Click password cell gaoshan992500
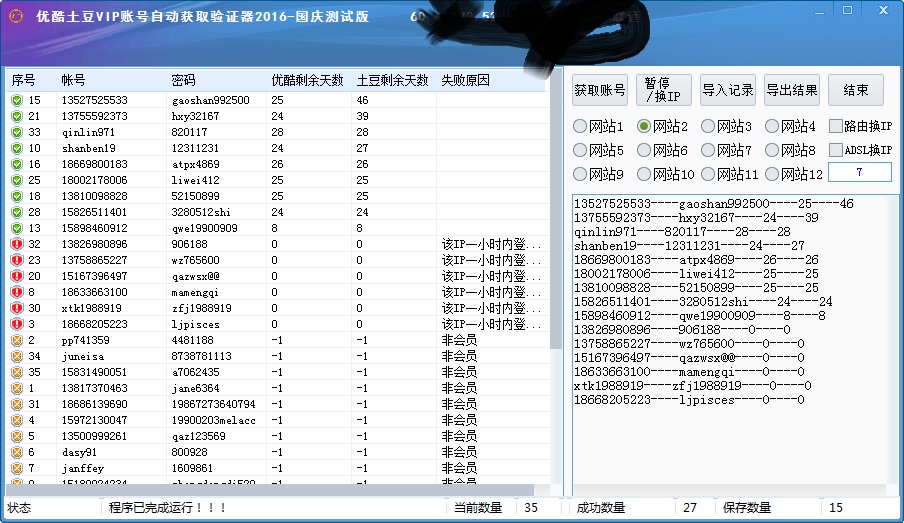This screenshot has width=904, height=523. click(210, 100)
